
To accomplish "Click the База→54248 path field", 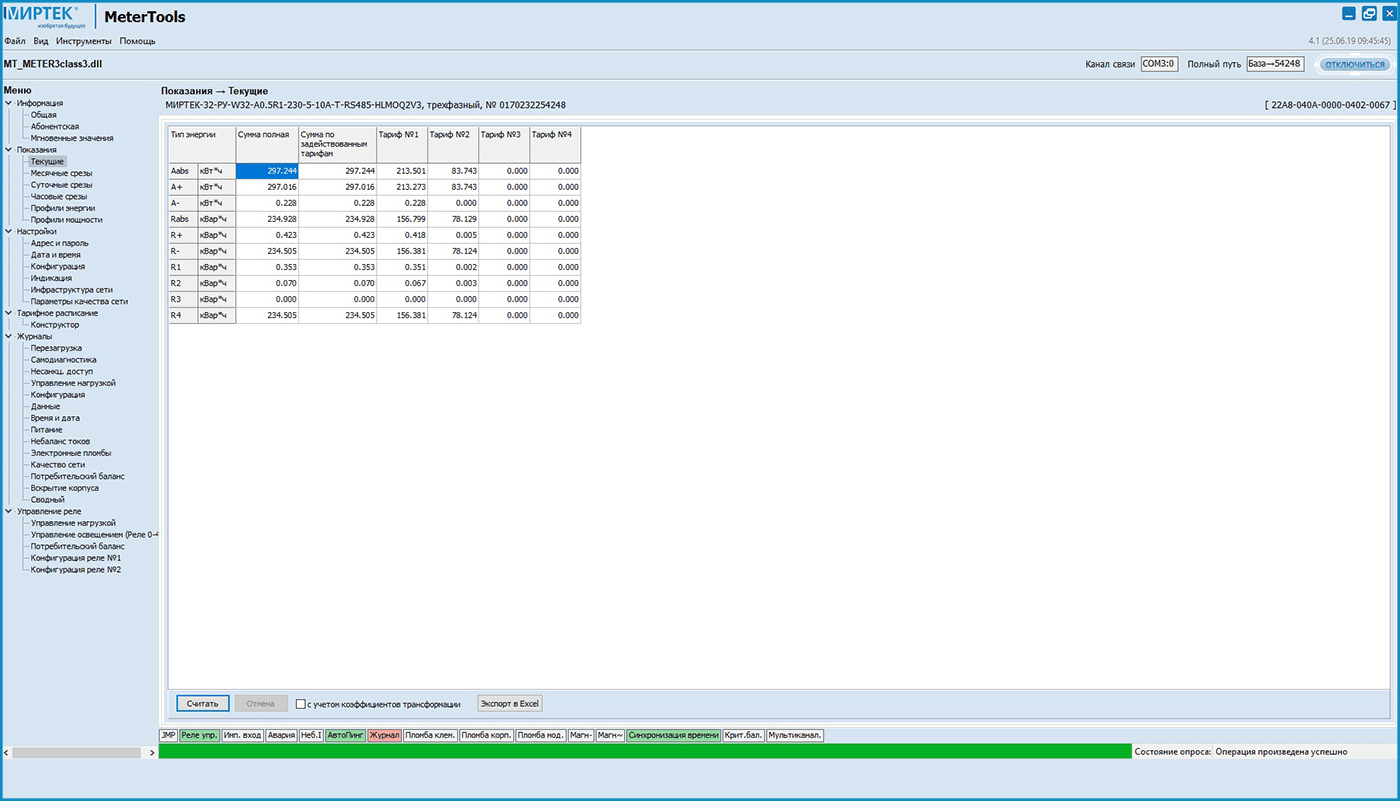I will (1275, 64).
